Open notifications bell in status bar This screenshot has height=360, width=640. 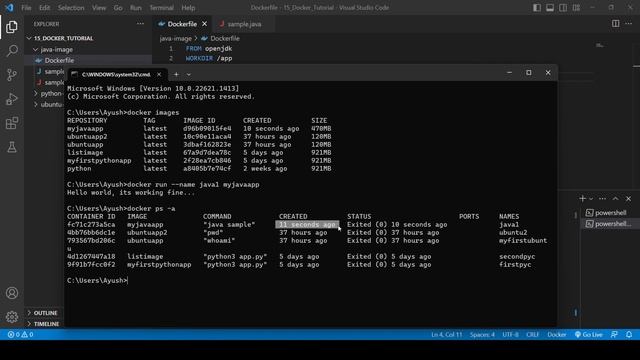629,334
